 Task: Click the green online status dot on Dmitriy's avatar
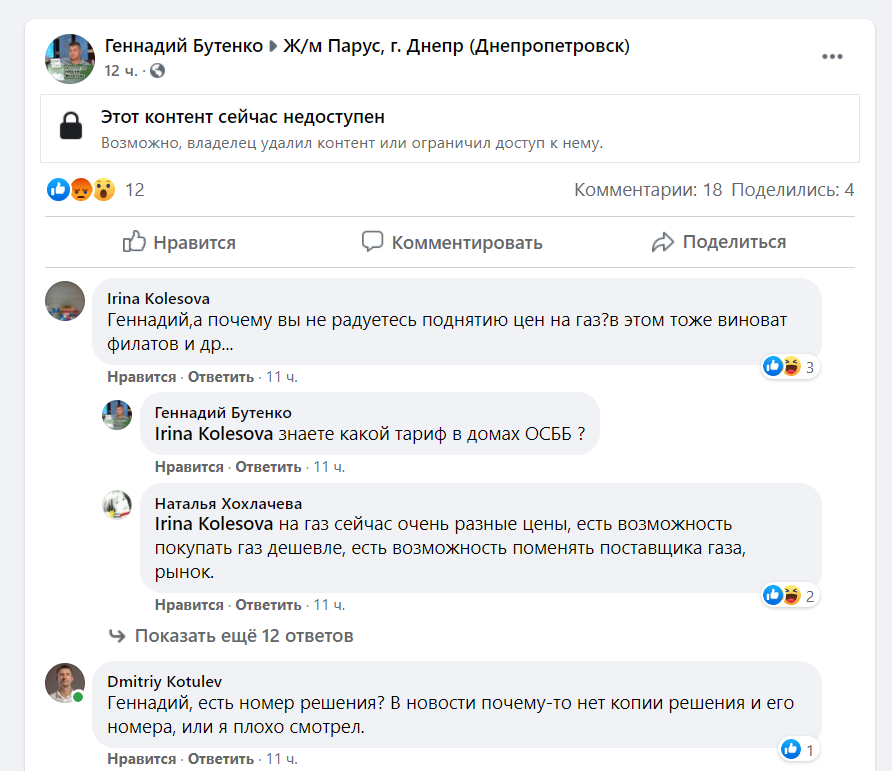pyautogui.click(x=78, y=695)
